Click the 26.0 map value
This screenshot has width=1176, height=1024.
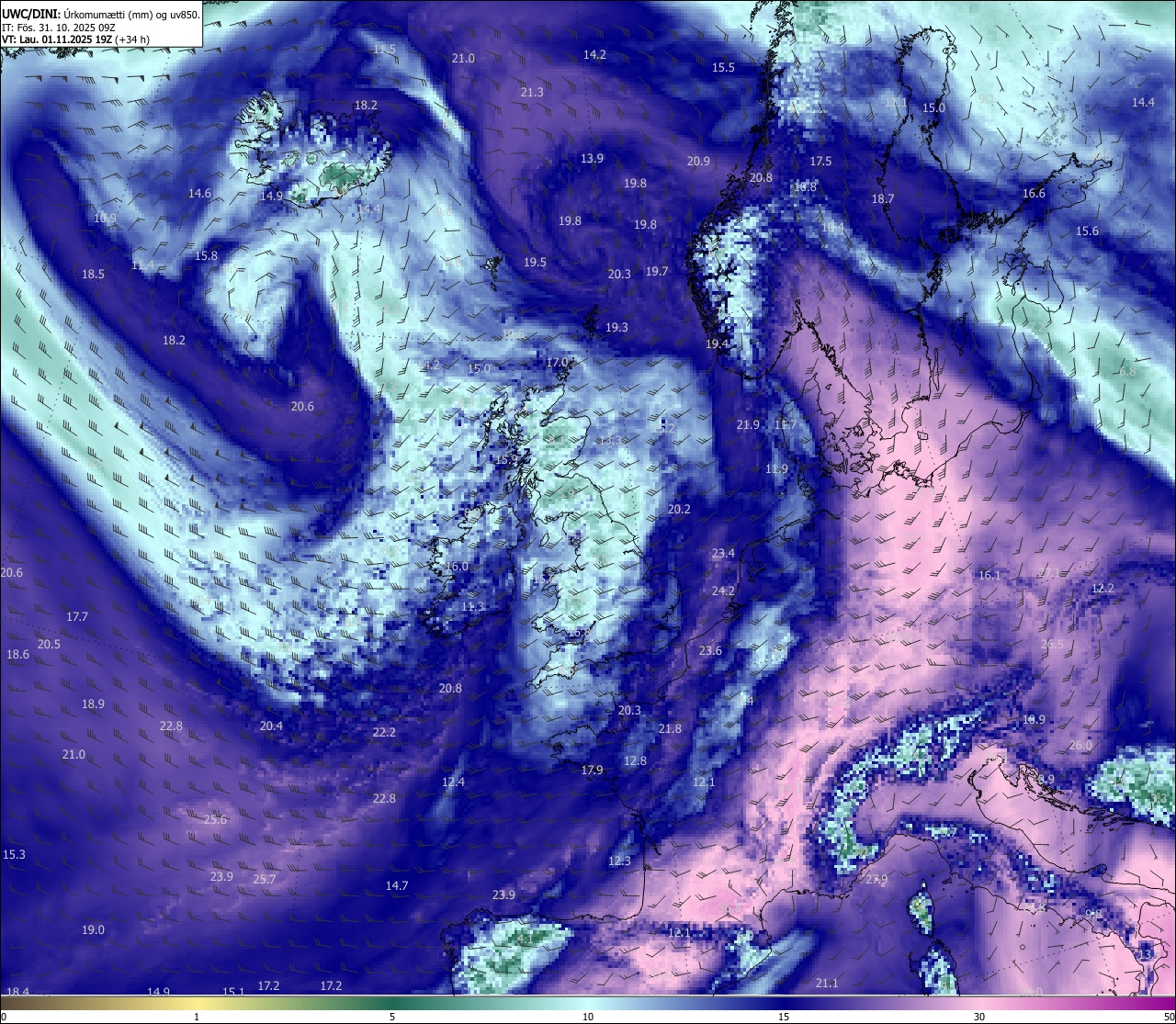coord(1080,746)
